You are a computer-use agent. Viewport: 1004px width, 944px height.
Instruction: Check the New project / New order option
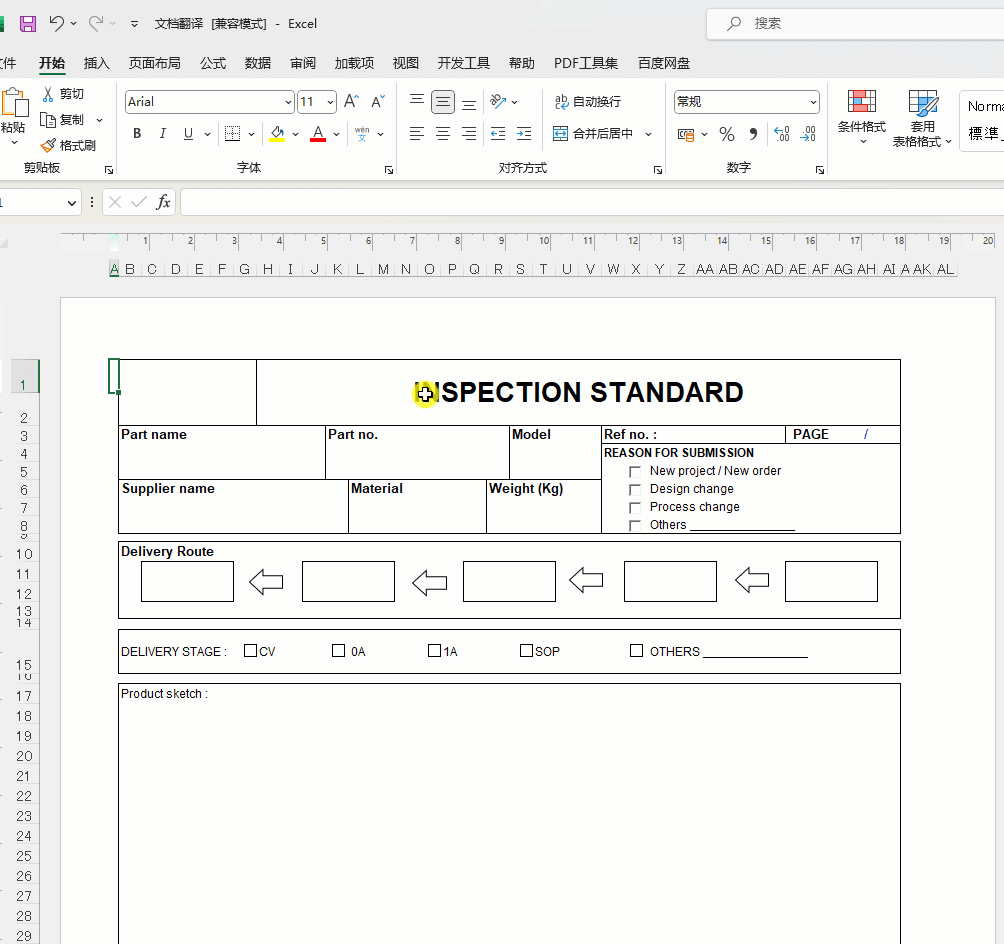636,471
